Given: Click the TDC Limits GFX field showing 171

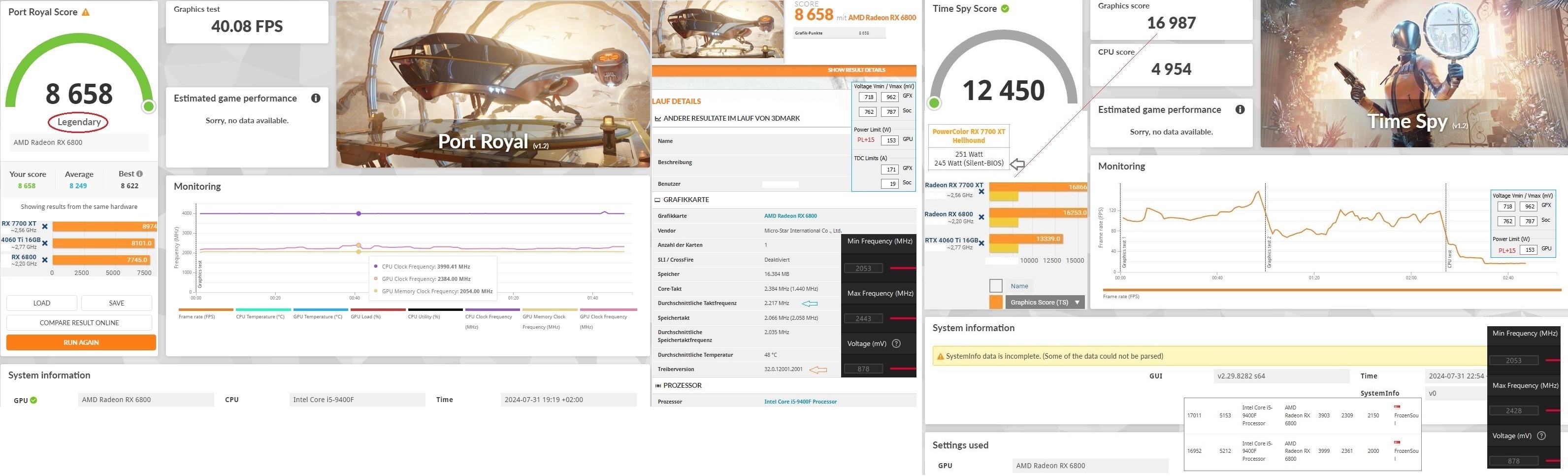Looking at the screenshot, I should pyautogui.click(x=889, y=169).
